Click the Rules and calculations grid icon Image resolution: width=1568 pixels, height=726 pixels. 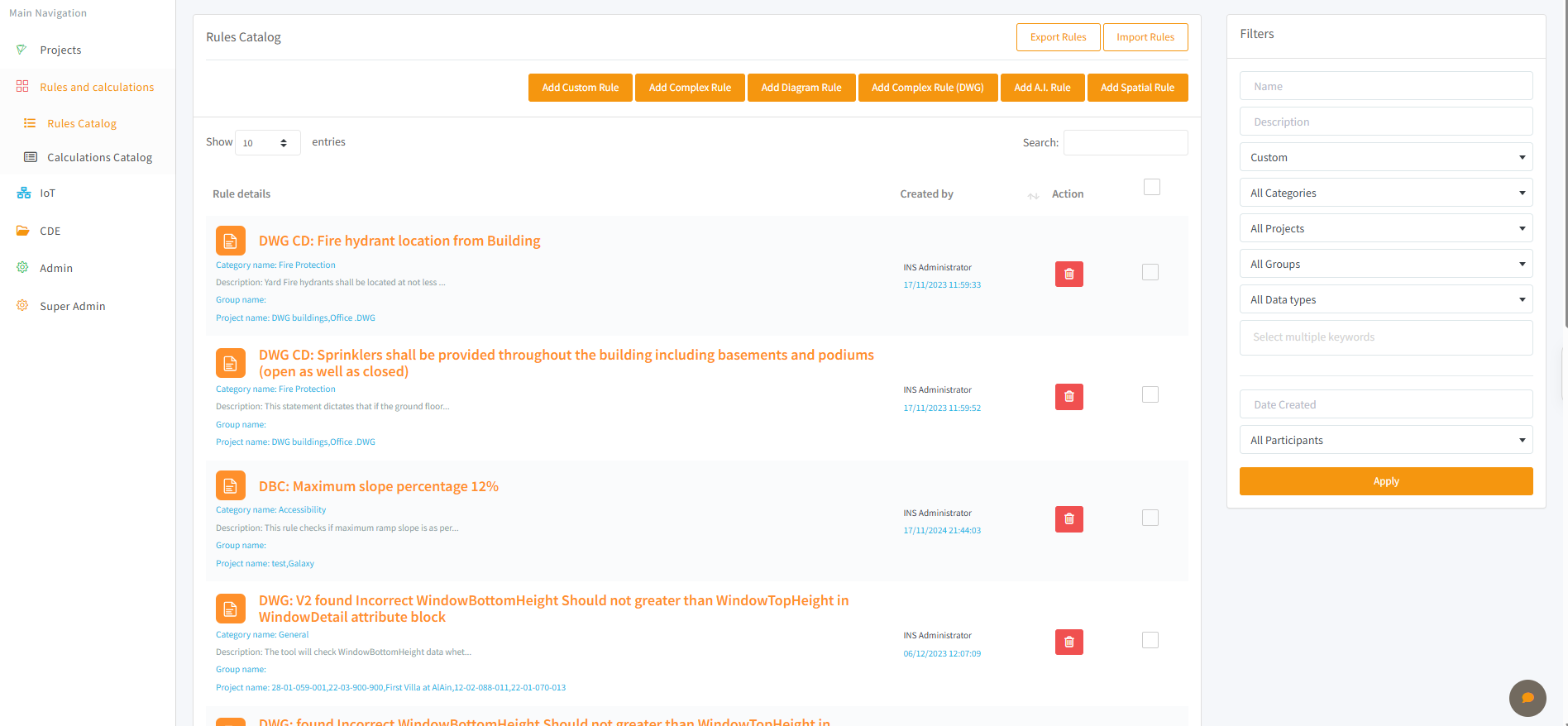click(x=22, y=86)
